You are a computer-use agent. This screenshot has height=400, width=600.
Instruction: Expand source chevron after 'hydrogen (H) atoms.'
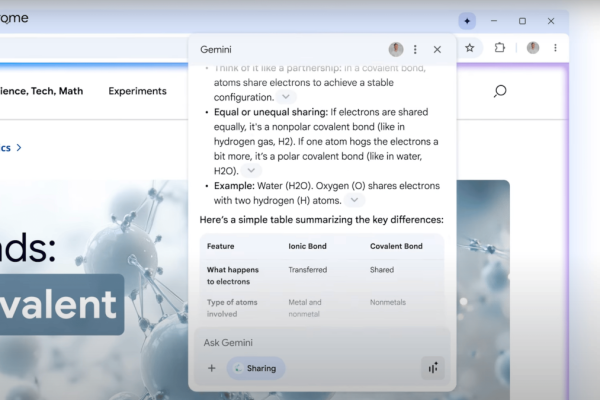click(x=354, y=200)
